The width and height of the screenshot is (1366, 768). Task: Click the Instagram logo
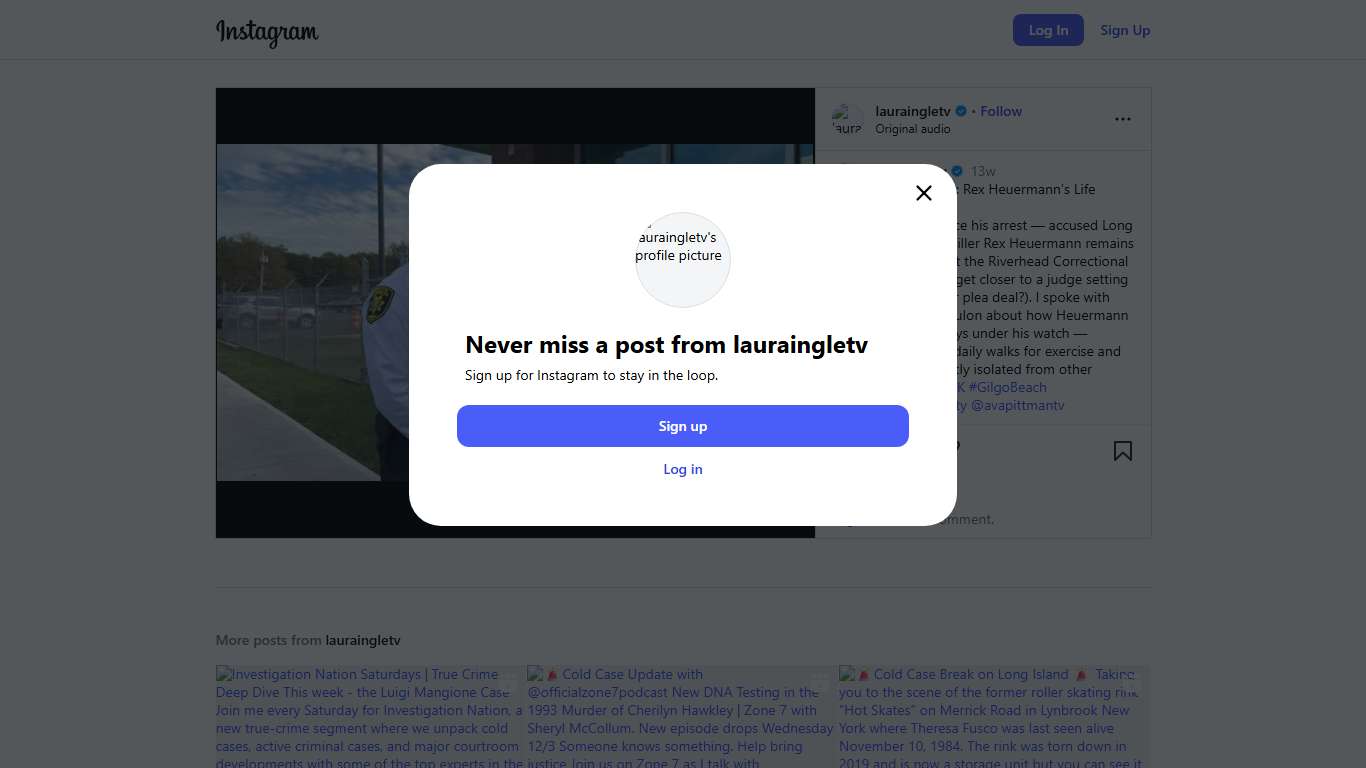267,32
